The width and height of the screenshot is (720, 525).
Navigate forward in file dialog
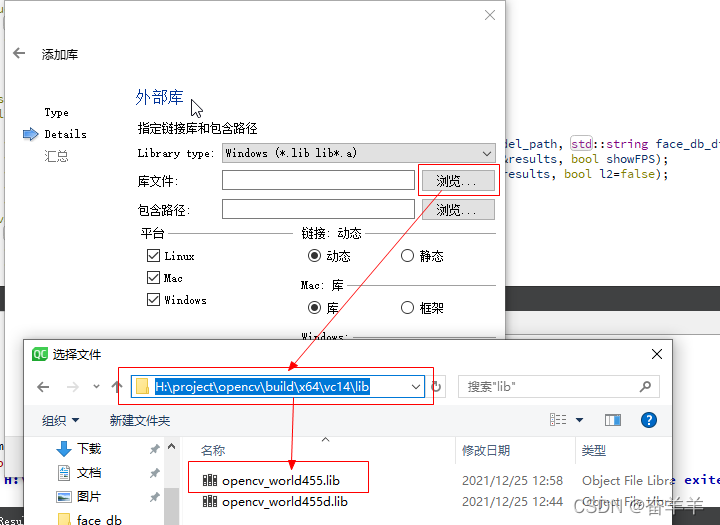point(73,387)
